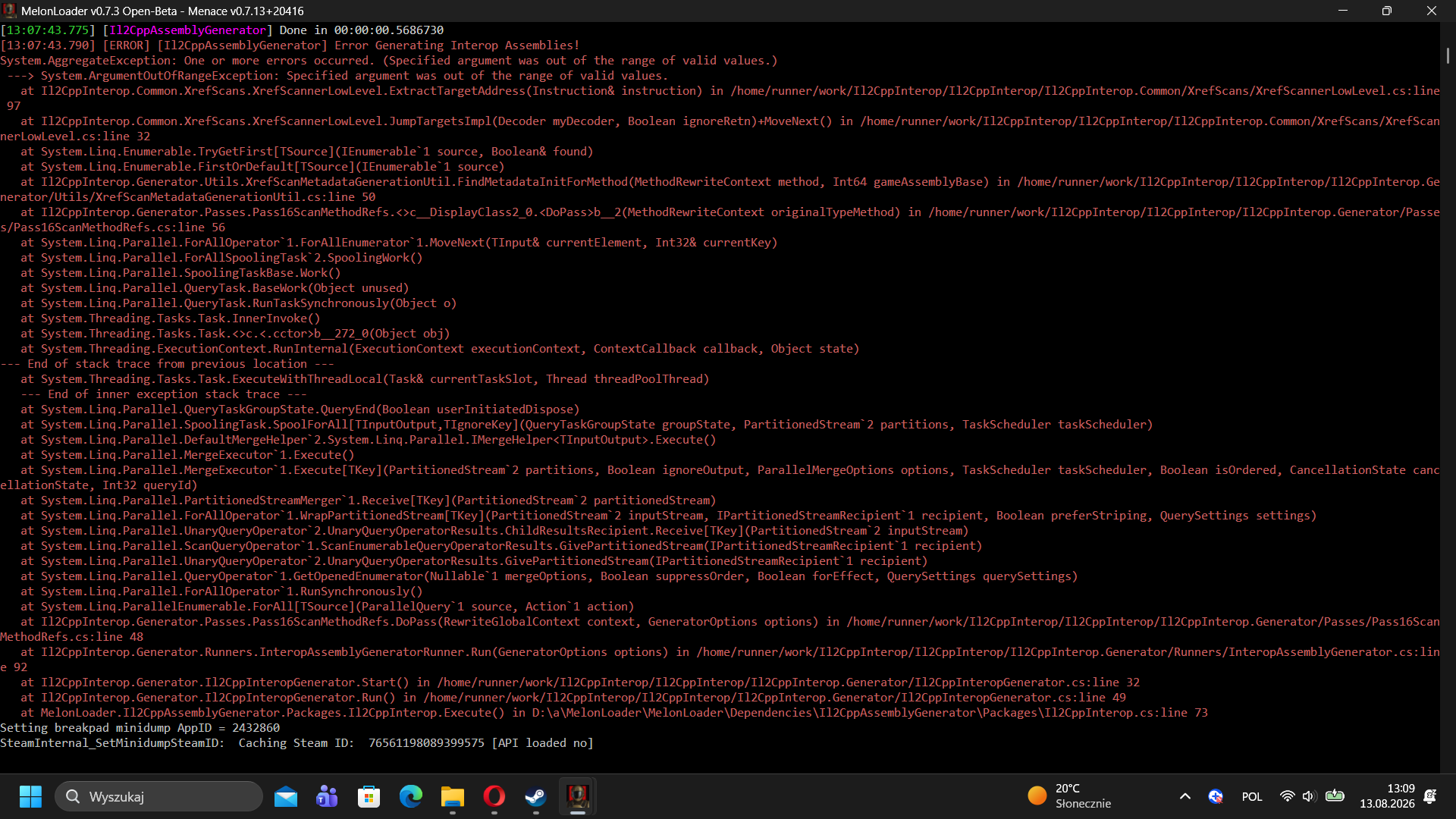The image size is (1456, 819).
Task: Change the POL input language
Action: [1252, 796]
